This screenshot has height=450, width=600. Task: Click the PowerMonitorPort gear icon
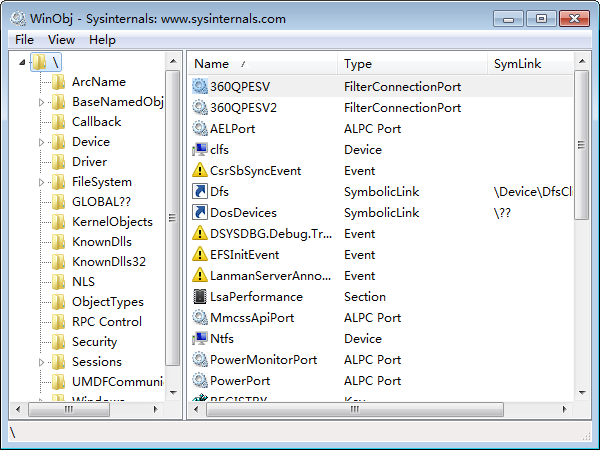(200, 360)
